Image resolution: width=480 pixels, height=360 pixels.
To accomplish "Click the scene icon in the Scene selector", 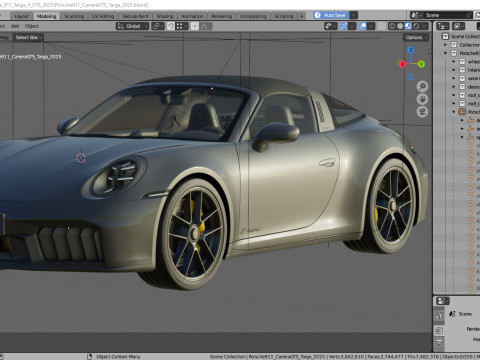I will pos(415,15).
